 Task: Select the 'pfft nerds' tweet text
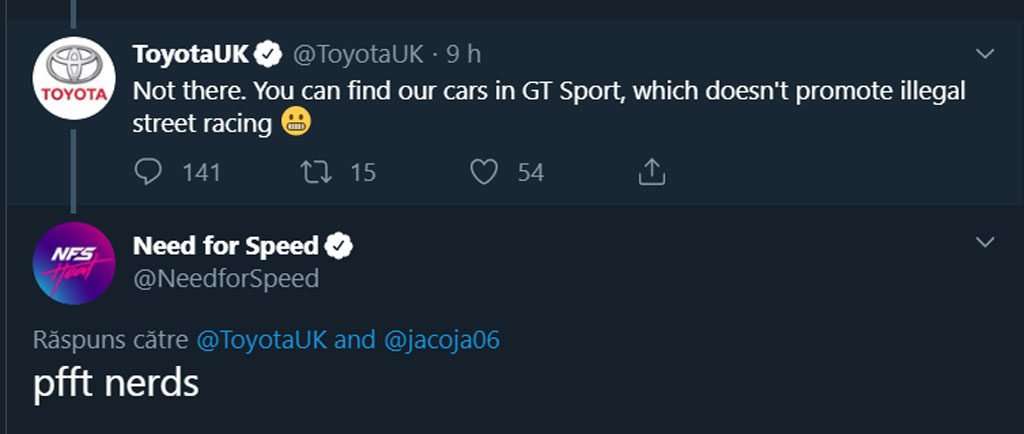point(116,384)
